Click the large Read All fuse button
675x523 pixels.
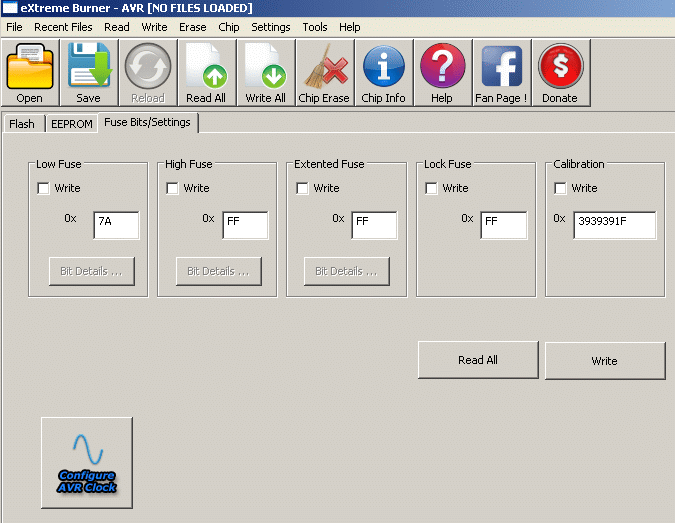pos(478,360)
